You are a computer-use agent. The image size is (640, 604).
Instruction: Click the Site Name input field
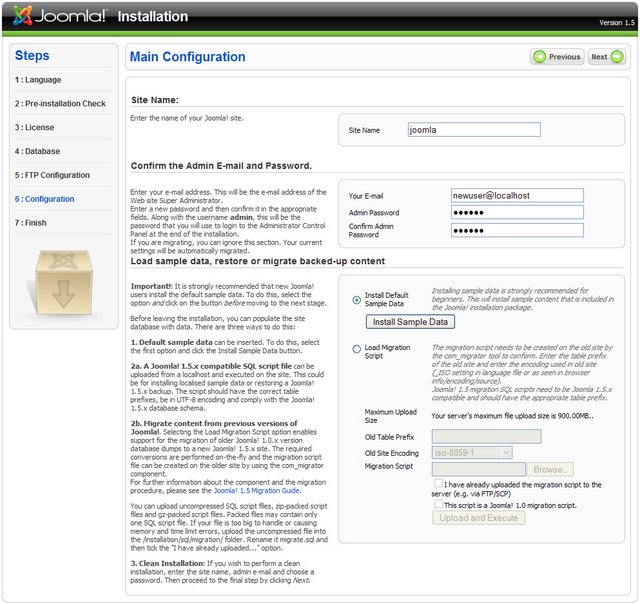pos(474,130)
